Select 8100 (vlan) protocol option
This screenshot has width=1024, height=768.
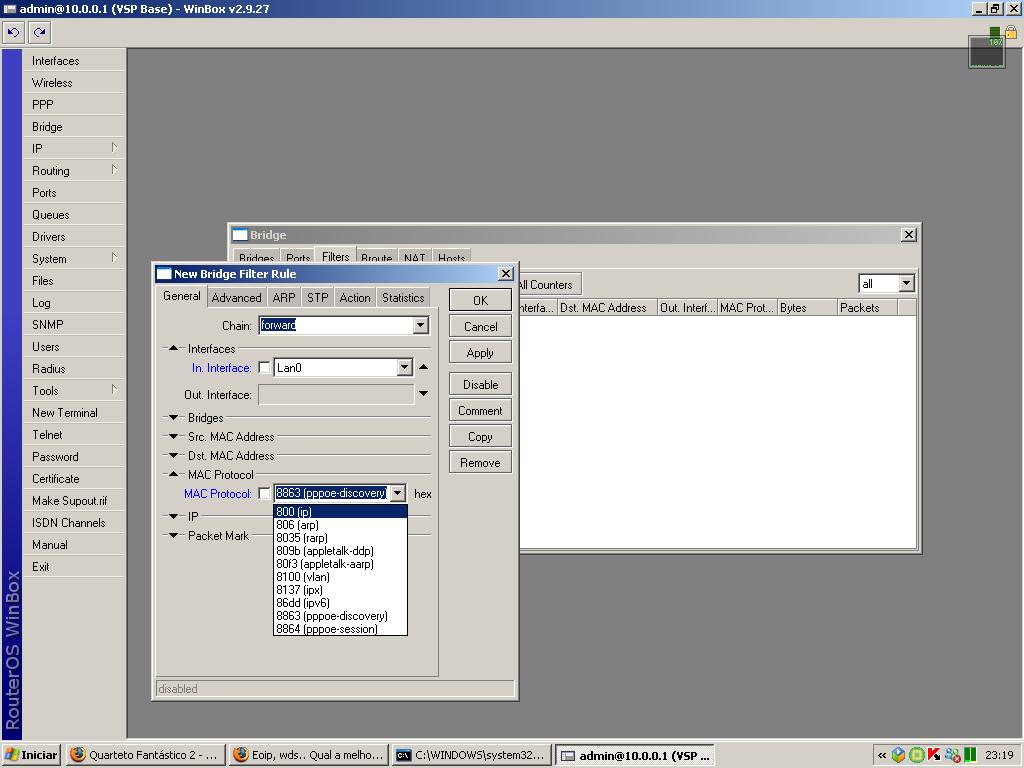coord(340,577)
